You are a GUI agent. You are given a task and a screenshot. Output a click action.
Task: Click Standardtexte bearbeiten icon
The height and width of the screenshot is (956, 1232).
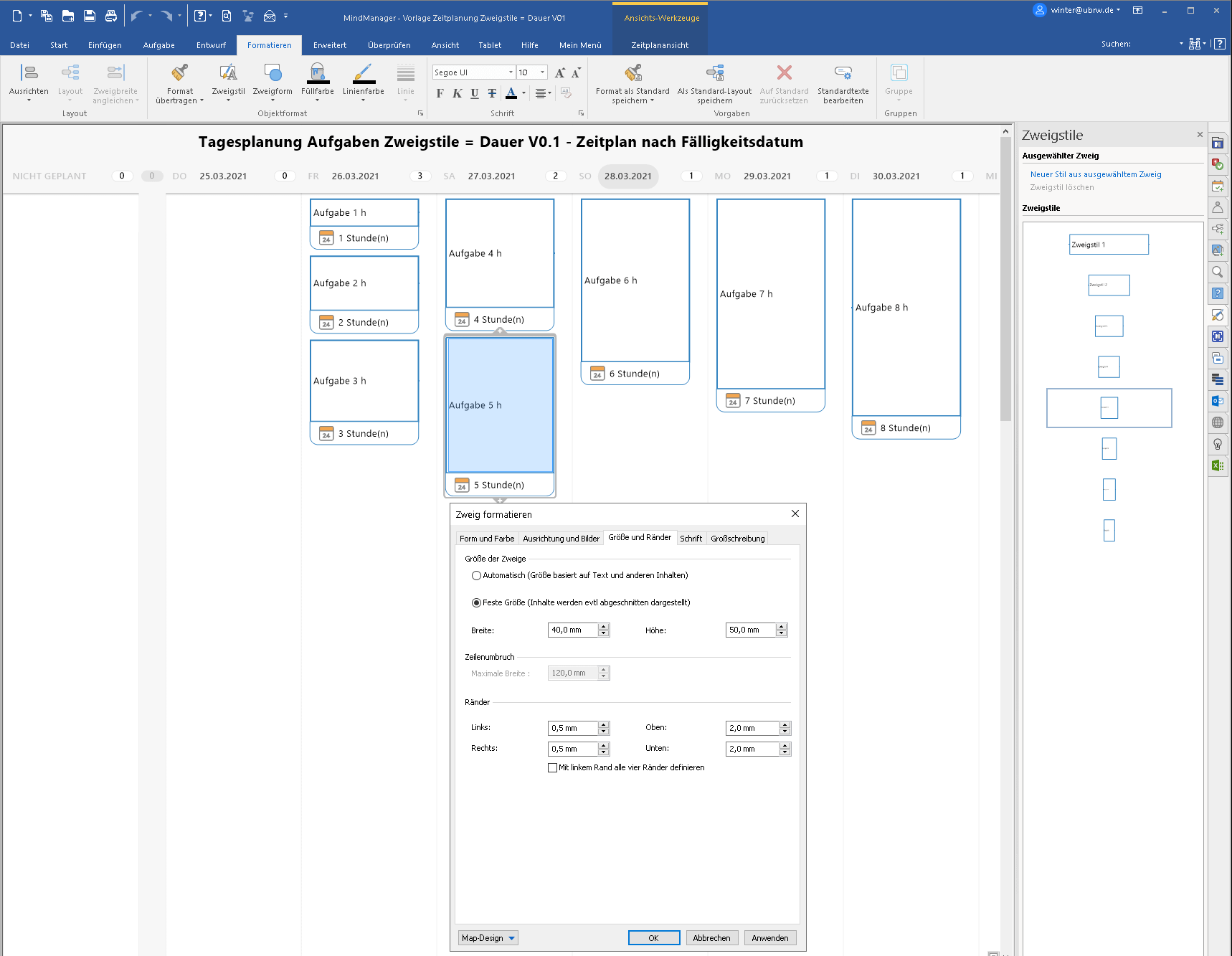843,72
